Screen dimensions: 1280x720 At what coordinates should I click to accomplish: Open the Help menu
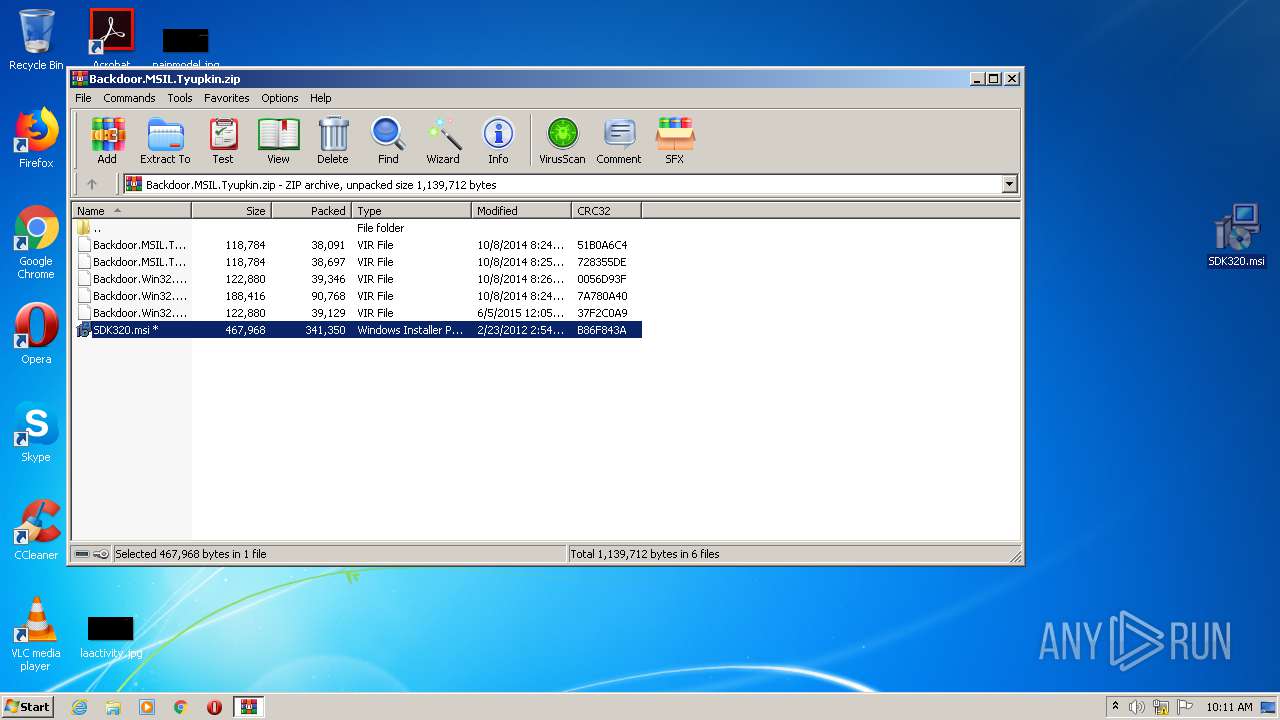[x=320, y=98]
